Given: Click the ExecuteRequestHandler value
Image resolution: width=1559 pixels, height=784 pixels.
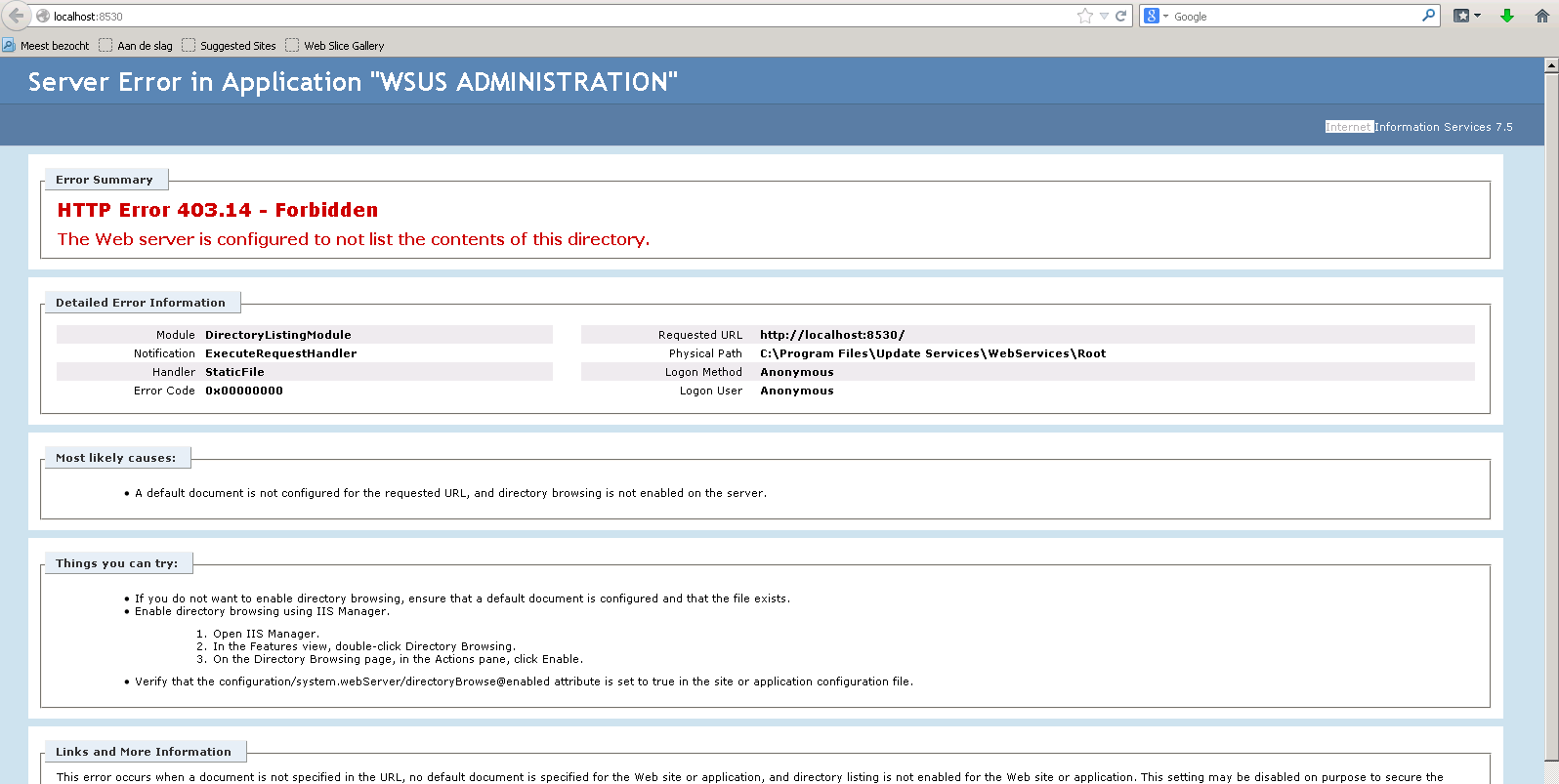Looking at the screenshot, I should [281, 353].
